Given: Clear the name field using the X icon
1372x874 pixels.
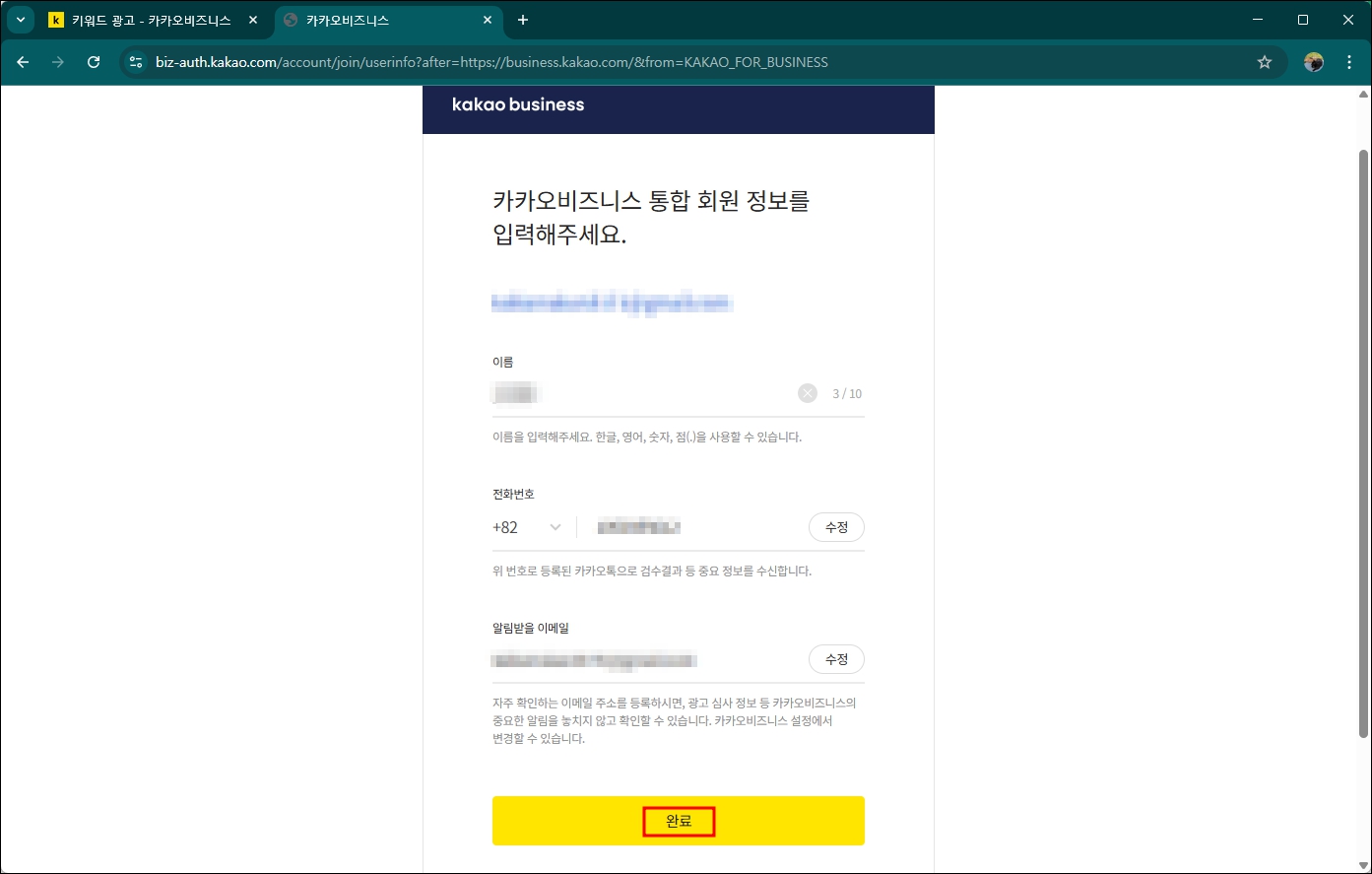Looking at the screenshot, I should [x=807, y=392].
